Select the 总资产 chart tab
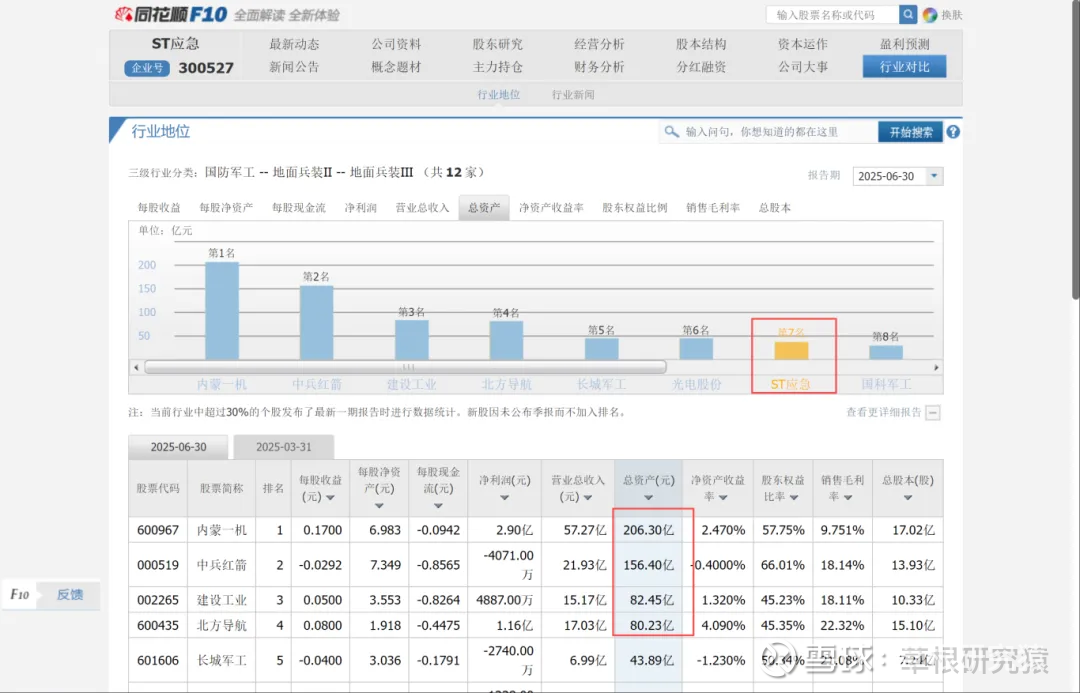This screenshot has height=693, width=1080. click(484, 207)
